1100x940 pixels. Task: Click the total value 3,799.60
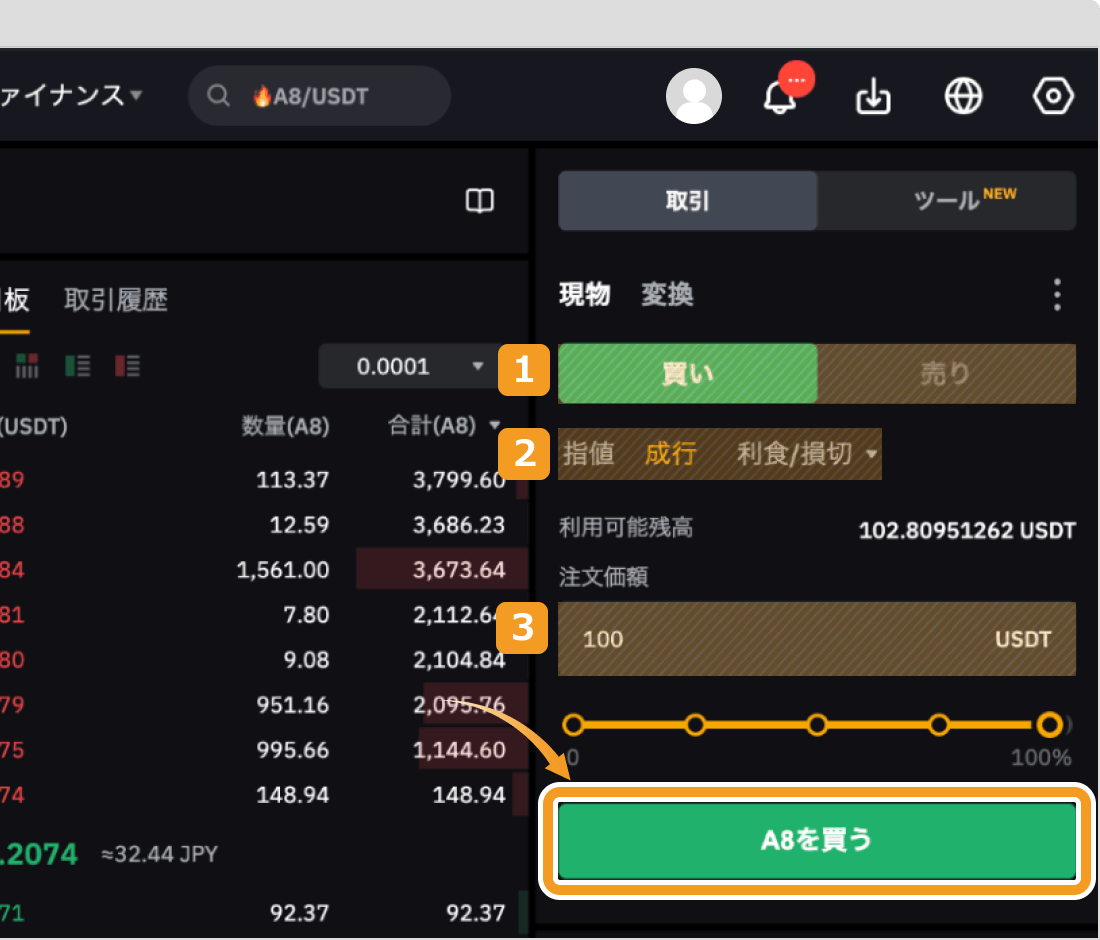click(x=459, y=480)
